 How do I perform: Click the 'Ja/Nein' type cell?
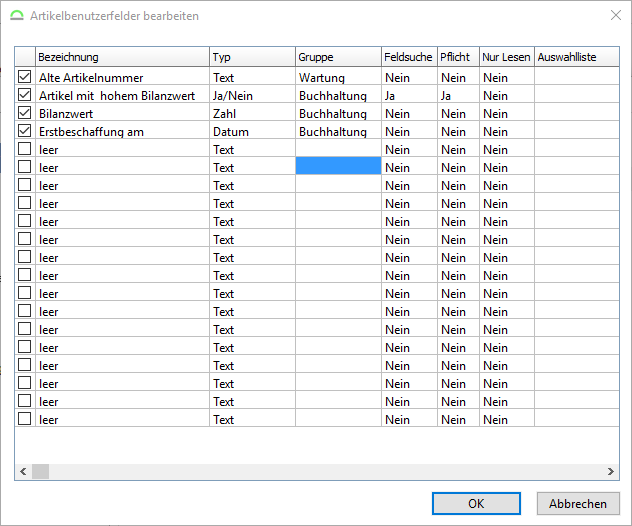point(252,94)
